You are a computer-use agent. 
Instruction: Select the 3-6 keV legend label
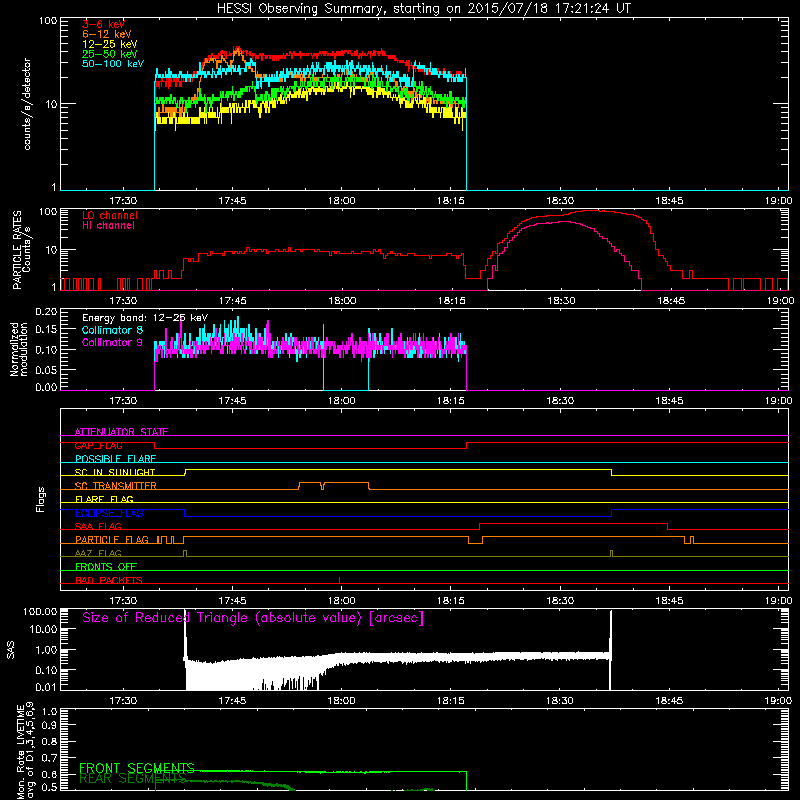click(103, 24)
